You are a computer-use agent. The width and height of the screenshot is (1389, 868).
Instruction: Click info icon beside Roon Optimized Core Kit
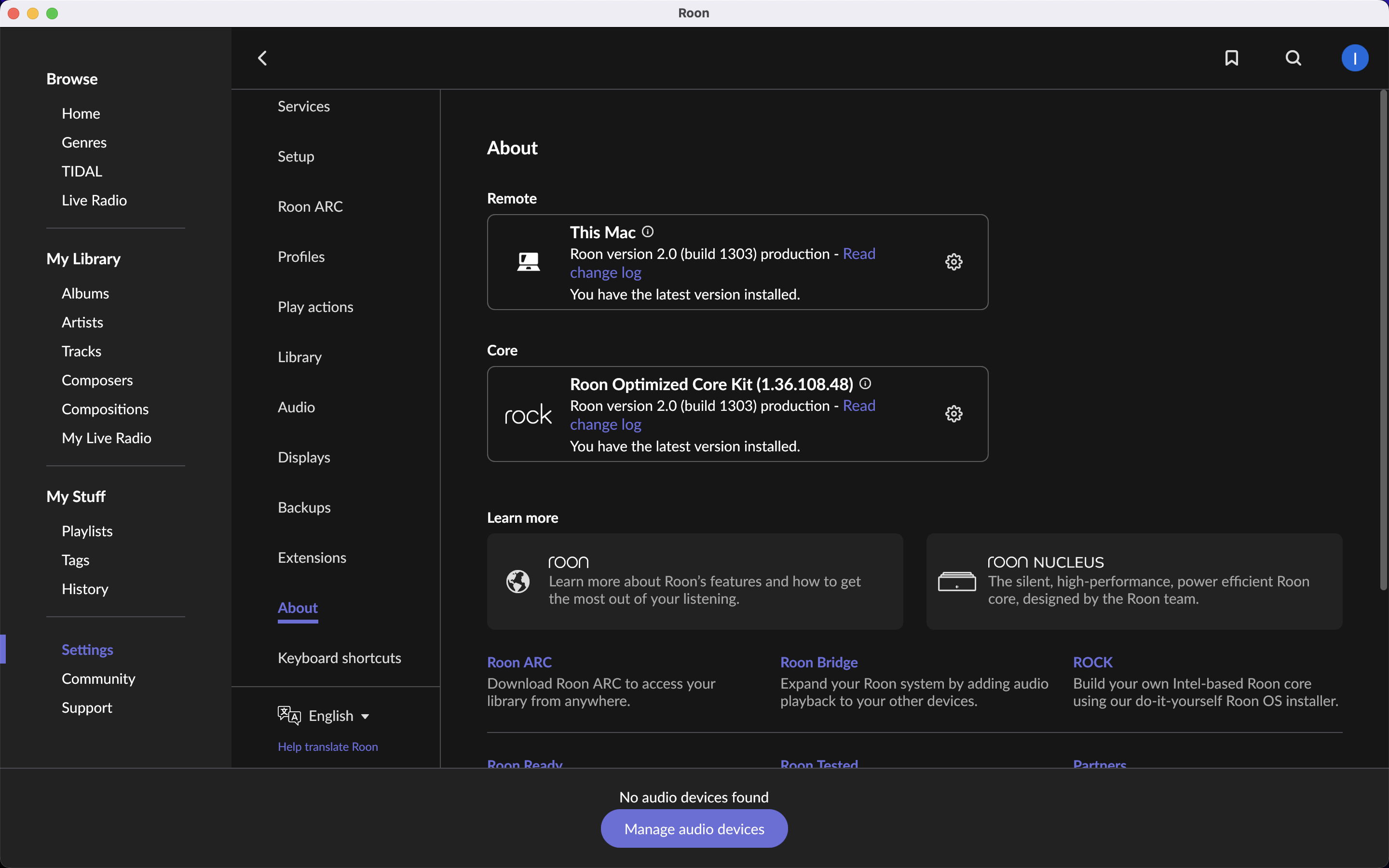865,383
